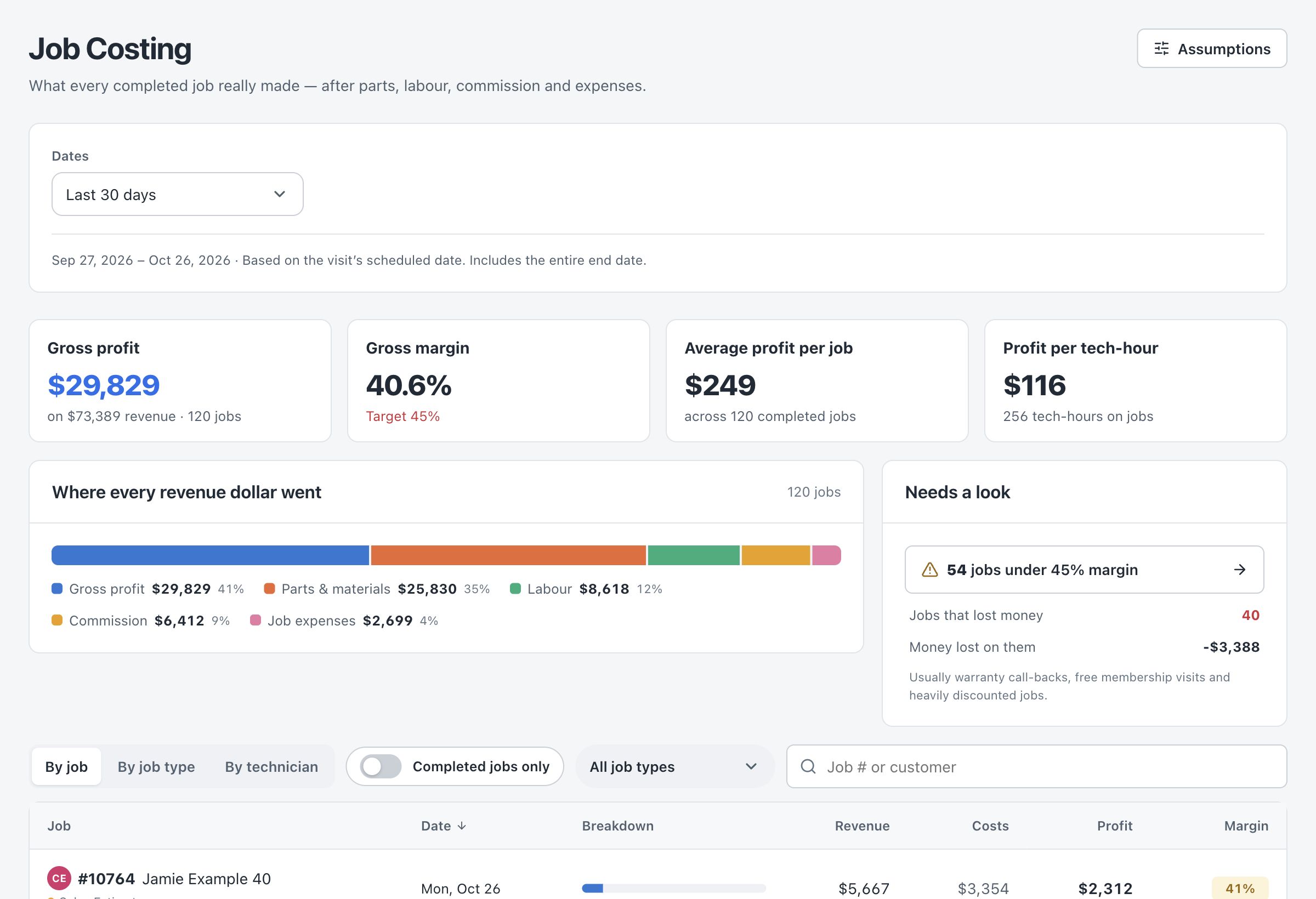
Task: Click the Job # or customer search field
Action: click(x=1036, y=766)
